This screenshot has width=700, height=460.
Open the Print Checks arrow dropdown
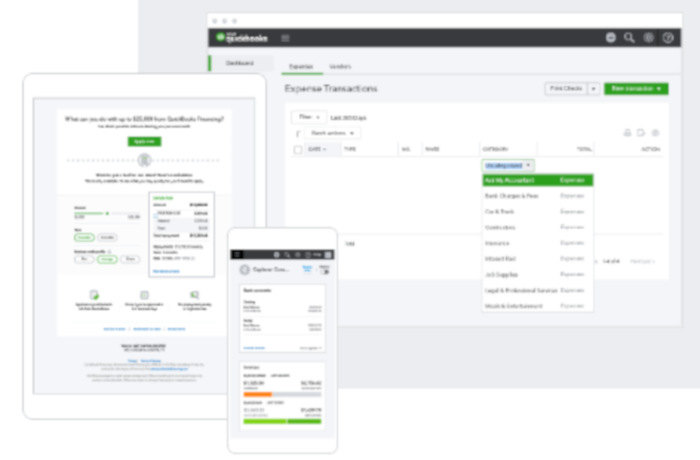click(x=593, y=89)
